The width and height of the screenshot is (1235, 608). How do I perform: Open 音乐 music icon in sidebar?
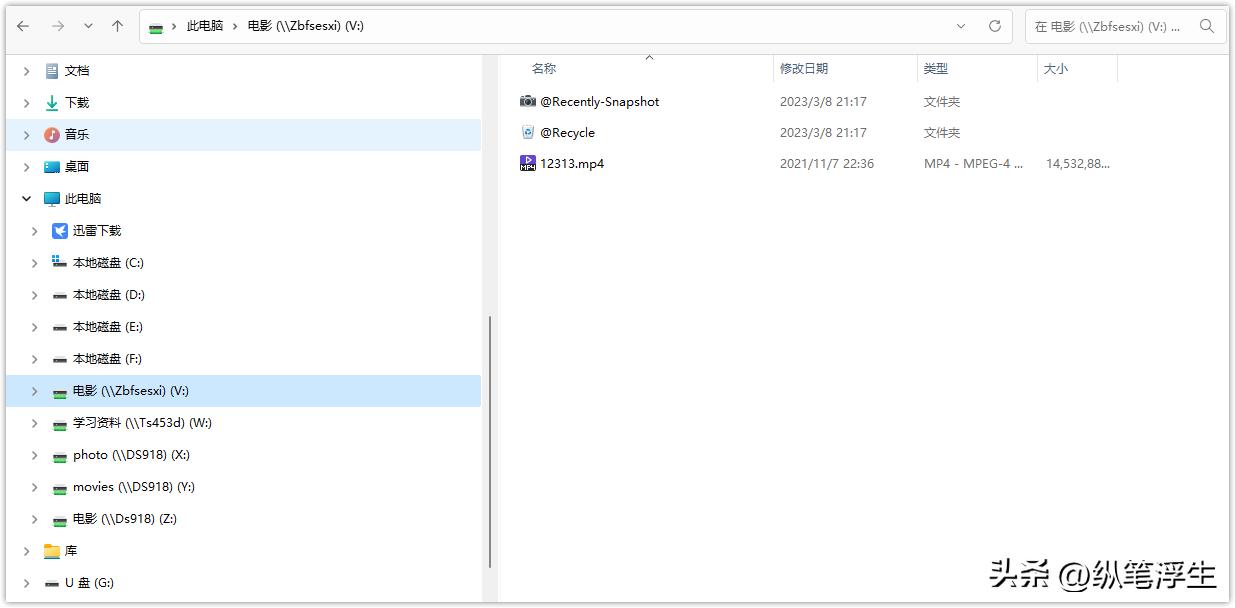coord(52,135)
